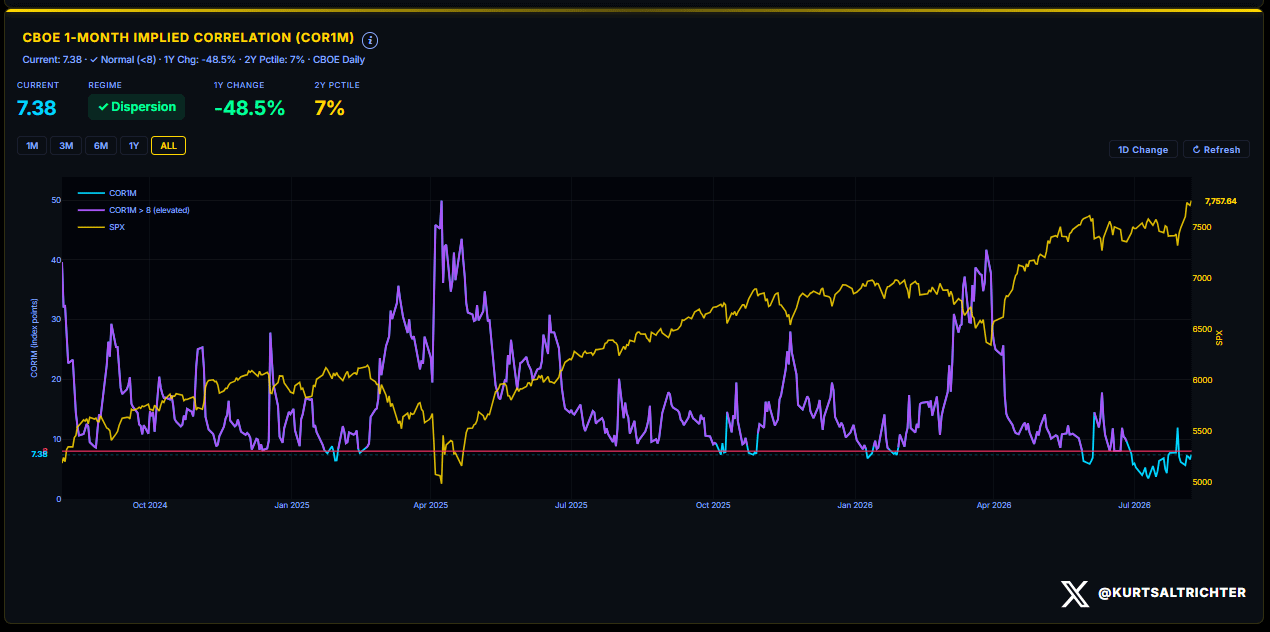Click the Jan 2026 x-axis label
This screenshot has width=1270, height=632.
[x=855, y=505]
